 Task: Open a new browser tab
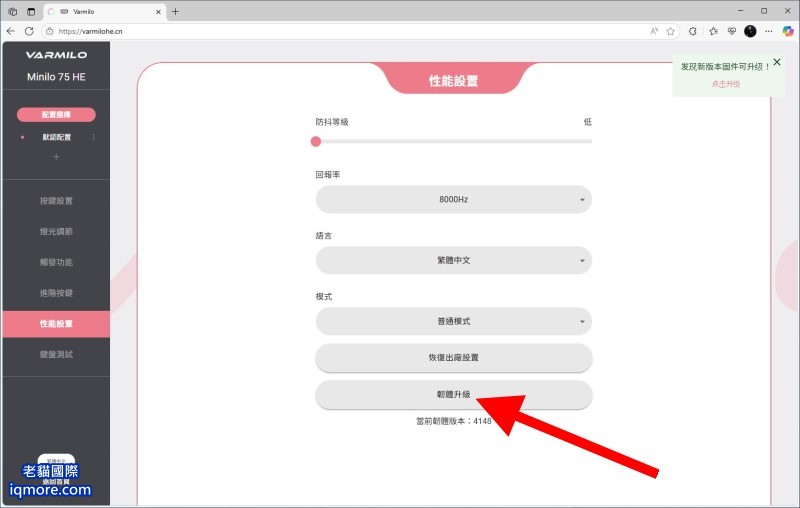(x=175, y=11)
